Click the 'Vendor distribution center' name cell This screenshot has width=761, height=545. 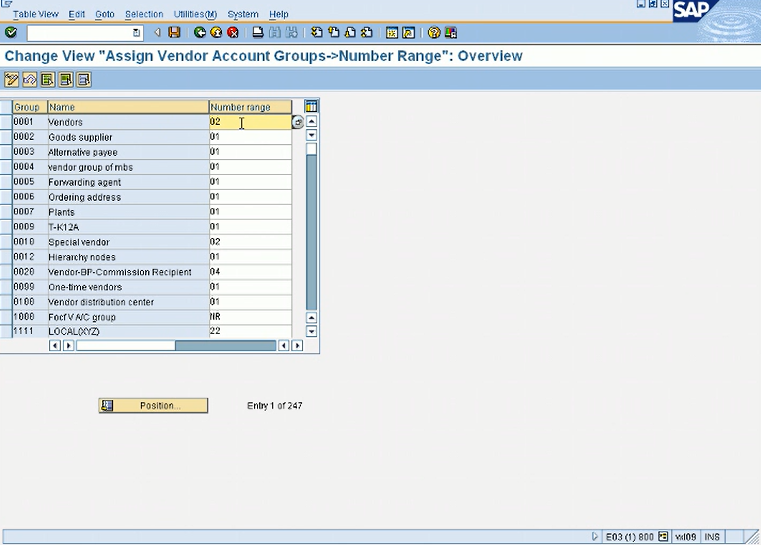(x=128, y=302)
